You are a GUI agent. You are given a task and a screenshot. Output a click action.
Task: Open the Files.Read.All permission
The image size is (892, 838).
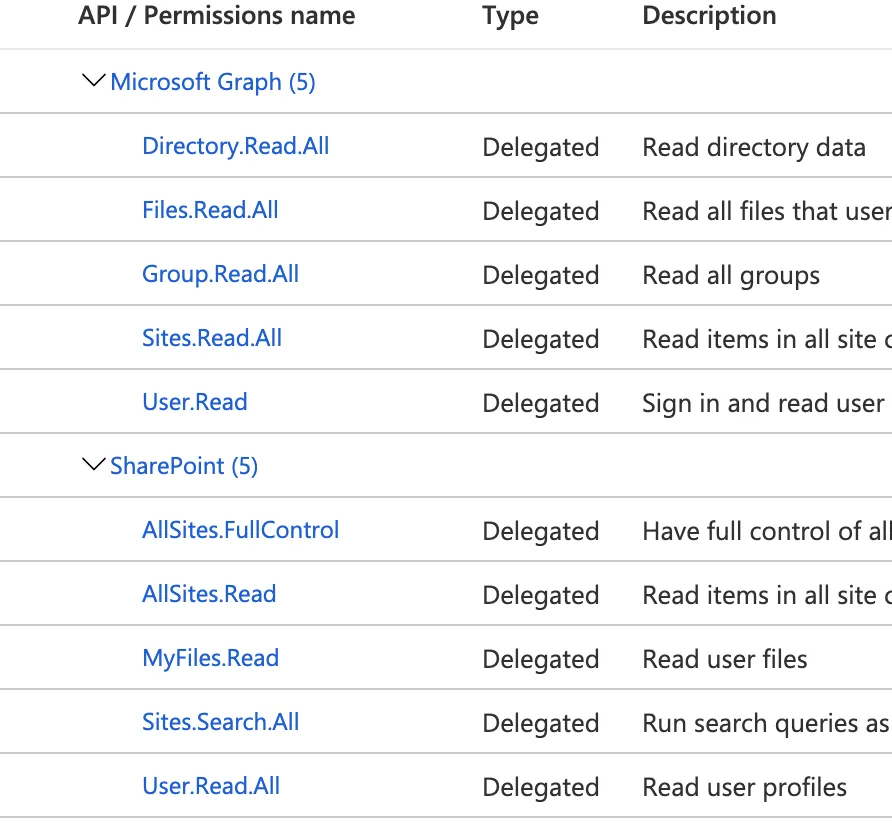[210, 210]
